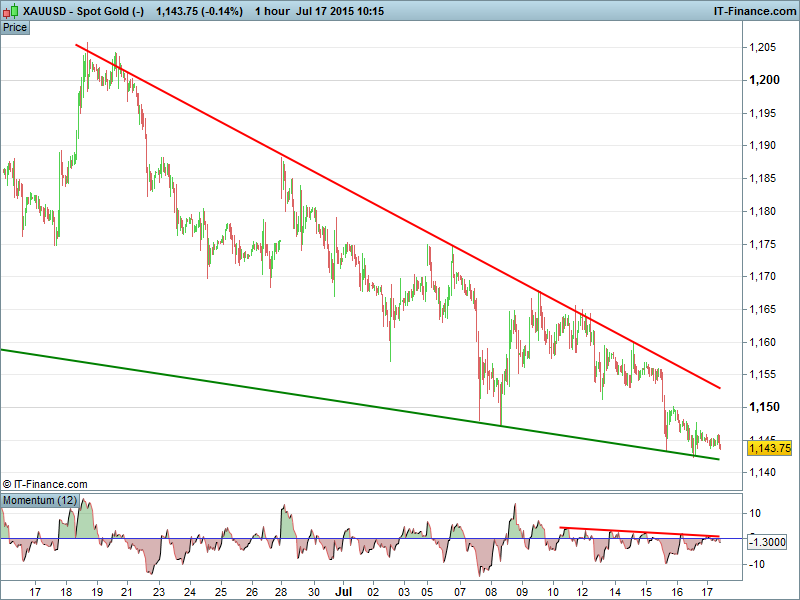Click date 28 on the time axis
This screenshot has height=600, width=800.
click(x=283, y=590)
